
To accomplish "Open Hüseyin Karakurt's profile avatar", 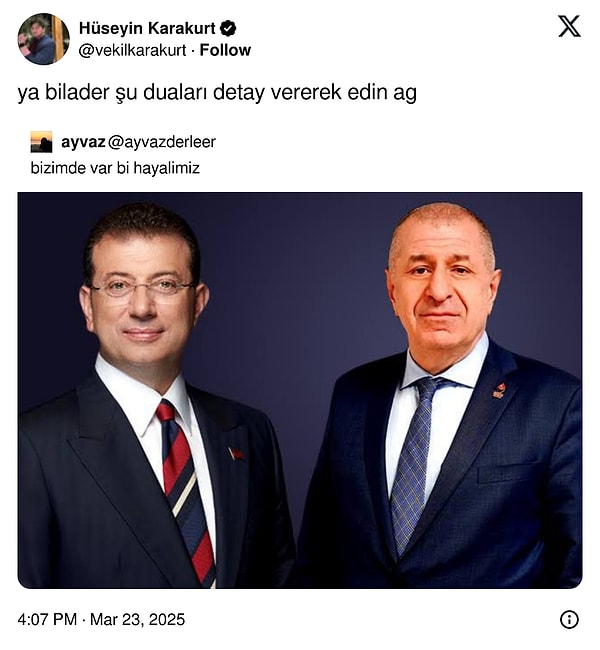I will [43, 39].
